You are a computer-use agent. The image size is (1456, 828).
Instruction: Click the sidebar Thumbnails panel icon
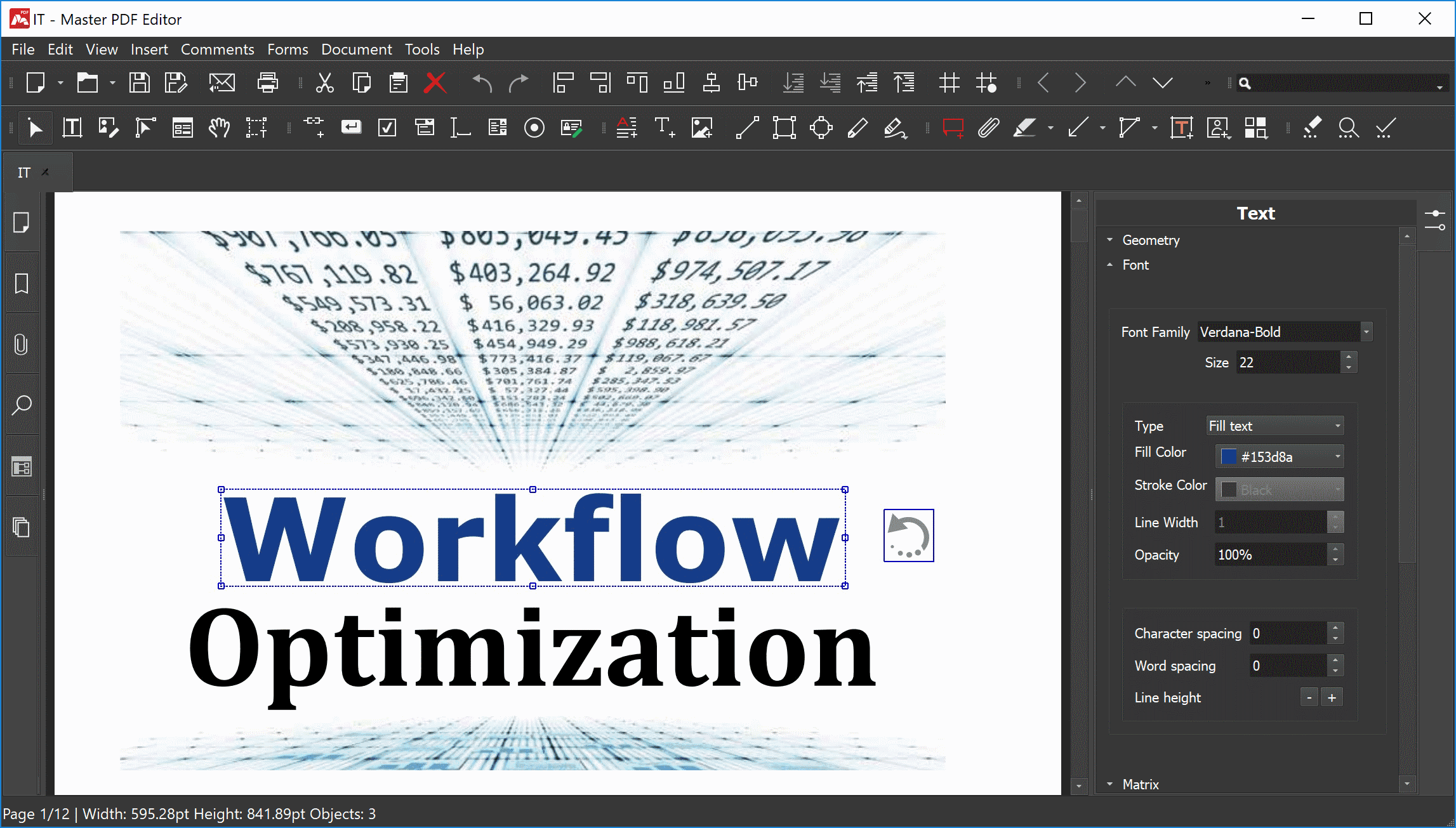point(24,222)
